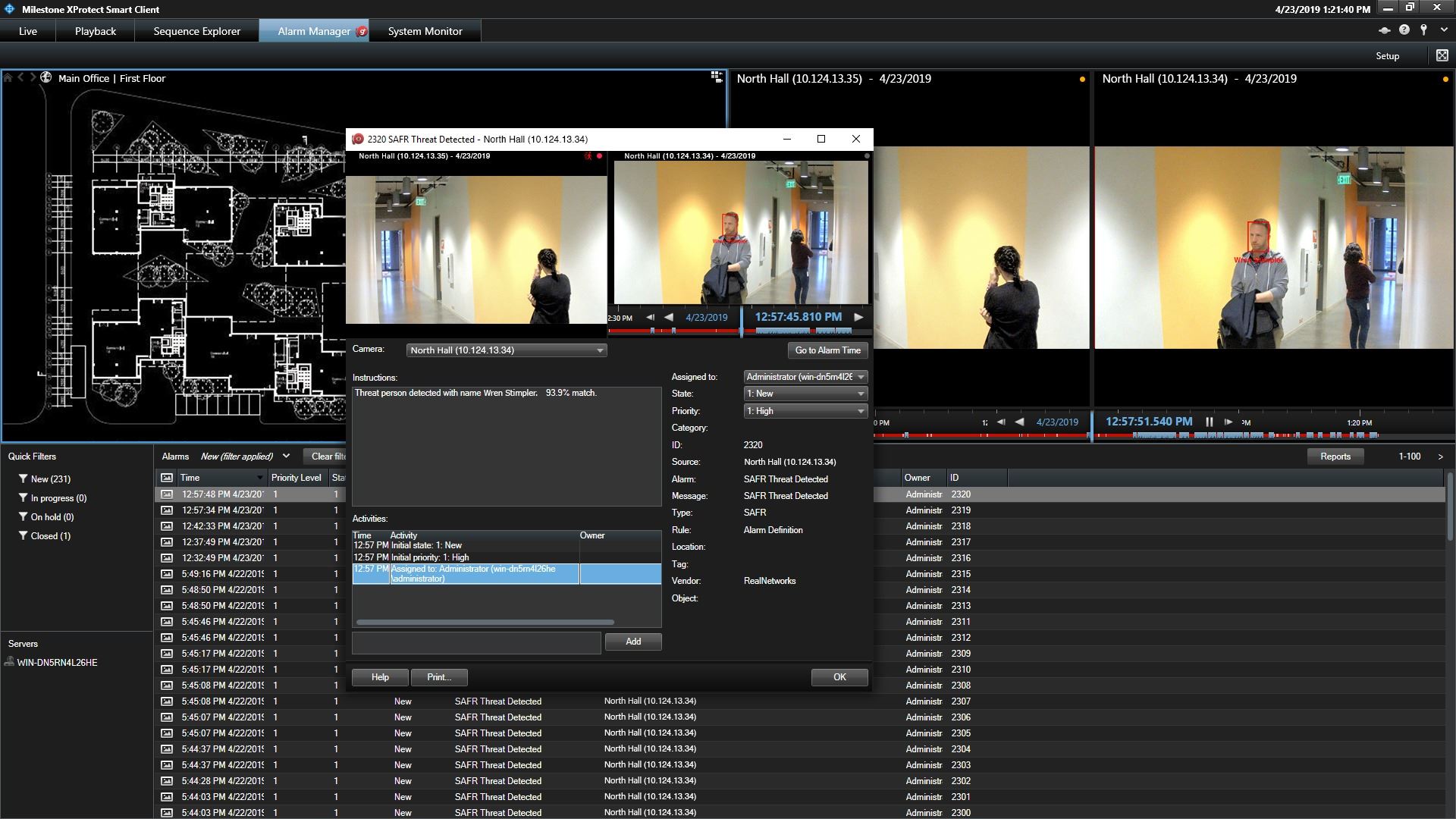Open the System Monitor tab
Image resolution: width=1456 pixels, height=819 pixels.
click(x=425, y=31)
